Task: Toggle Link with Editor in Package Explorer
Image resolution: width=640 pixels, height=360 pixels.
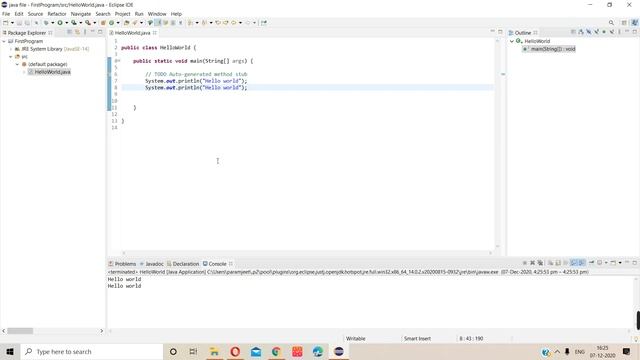Action: click(77, 32)
